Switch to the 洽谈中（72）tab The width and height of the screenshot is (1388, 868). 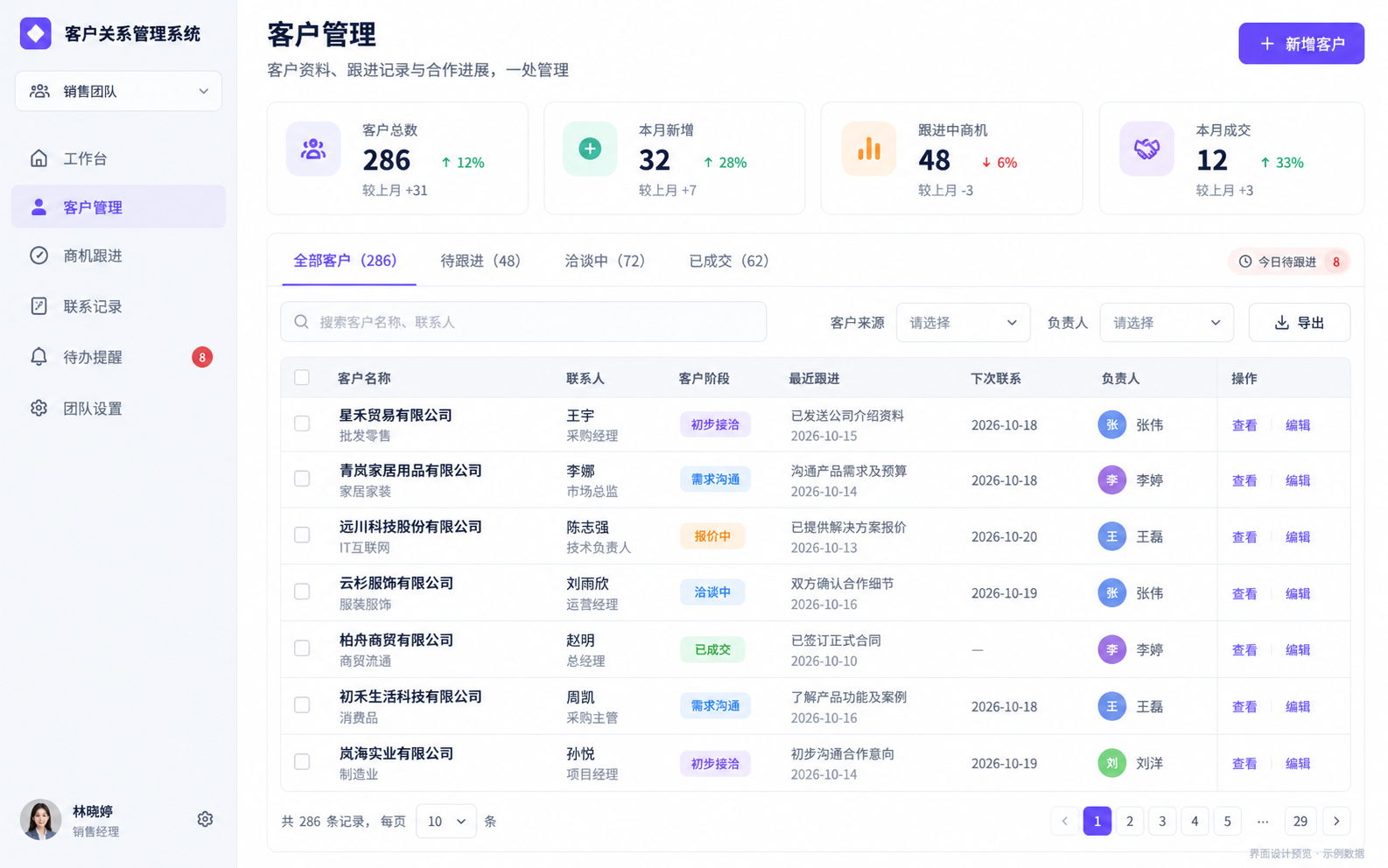pyautogui.click(x=605, y=261)
